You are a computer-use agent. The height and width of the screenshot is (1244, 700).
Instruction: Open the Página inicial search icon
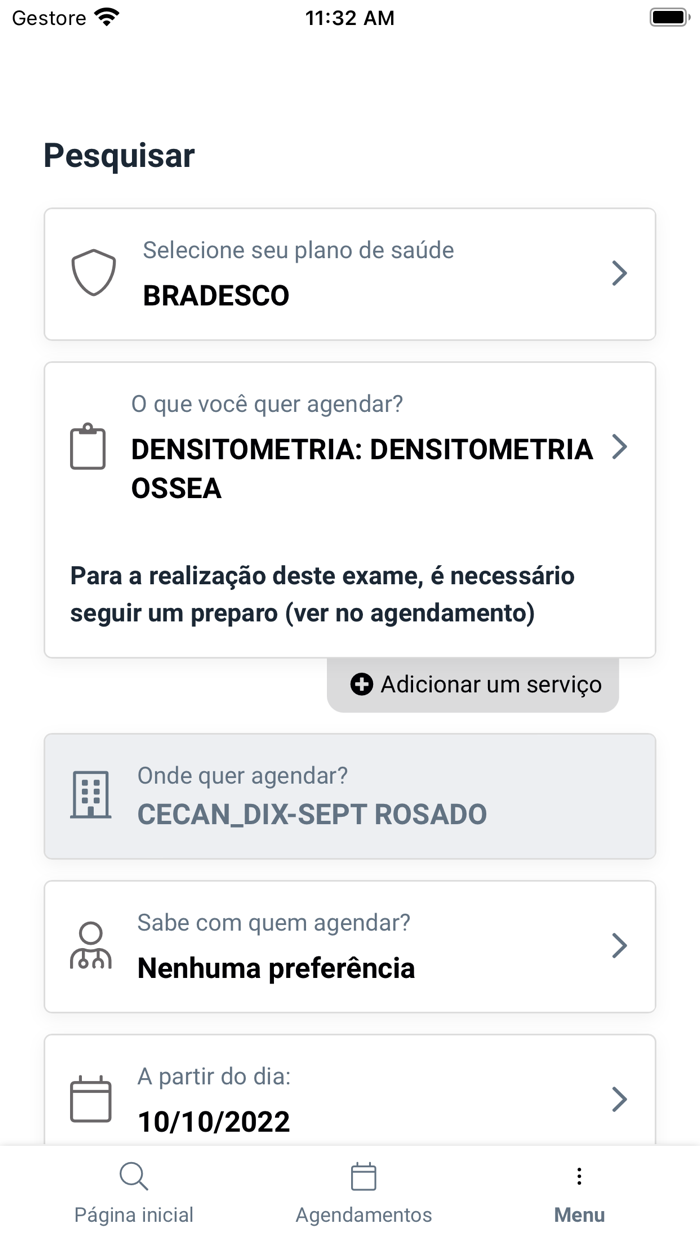pos(133,1176)
